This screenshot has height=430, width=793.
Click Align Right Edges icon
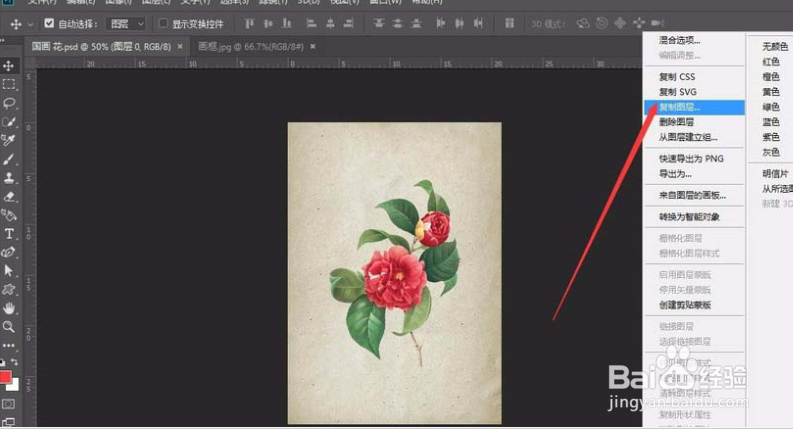(348, 23)
